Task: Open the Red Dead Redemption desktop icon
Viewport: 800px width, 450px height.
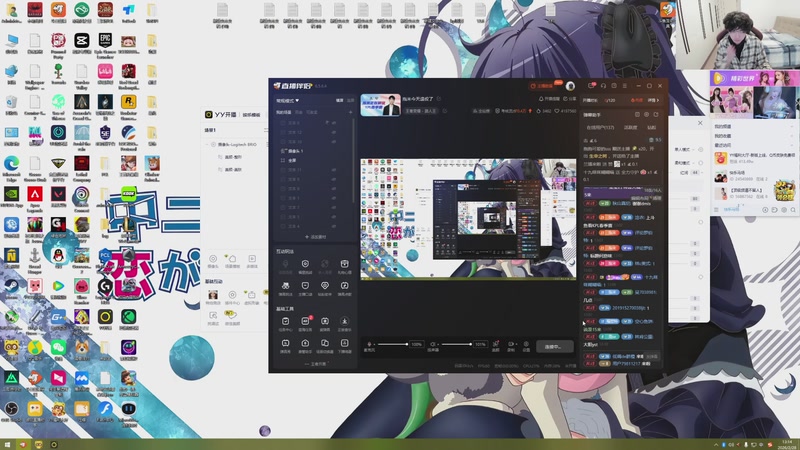Action: (x=129, y=72)
